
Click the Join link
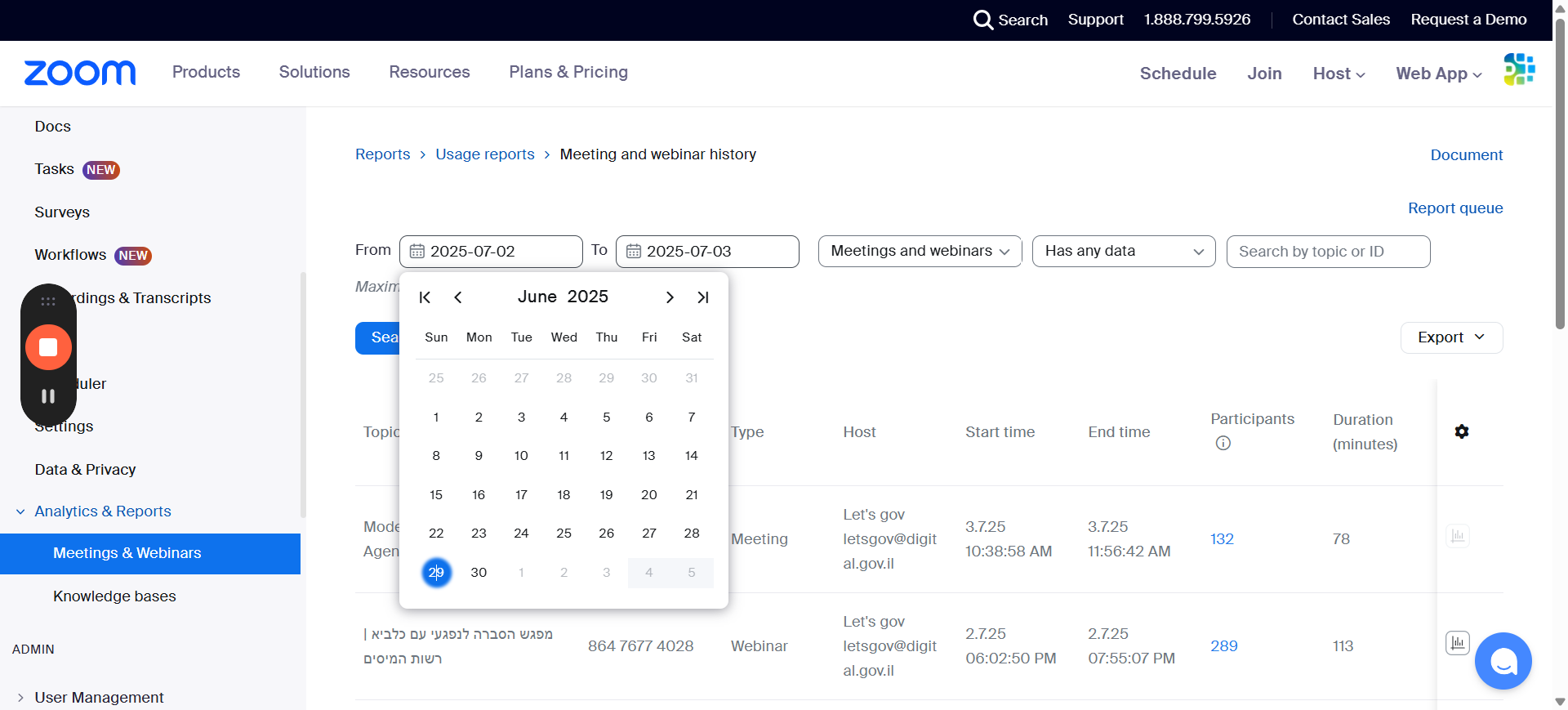coord(1264,74)
